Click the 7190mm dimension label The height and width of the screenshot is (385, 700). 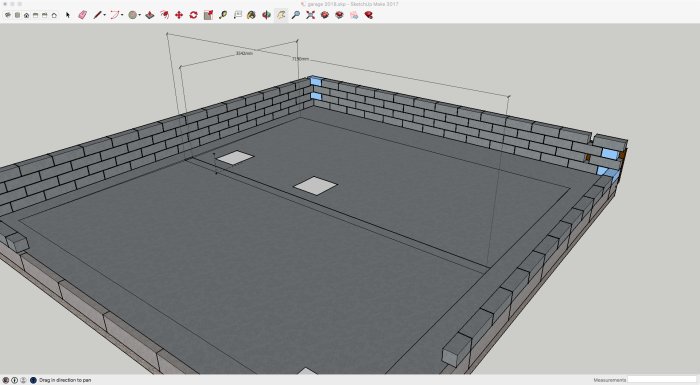click(300, 59)
